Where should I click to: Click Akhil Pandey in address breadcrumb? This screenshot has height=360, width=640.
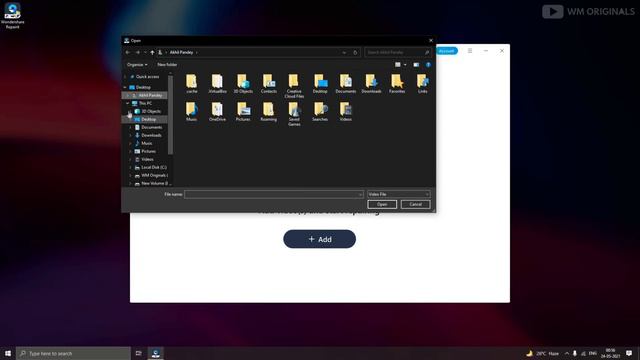181,52
